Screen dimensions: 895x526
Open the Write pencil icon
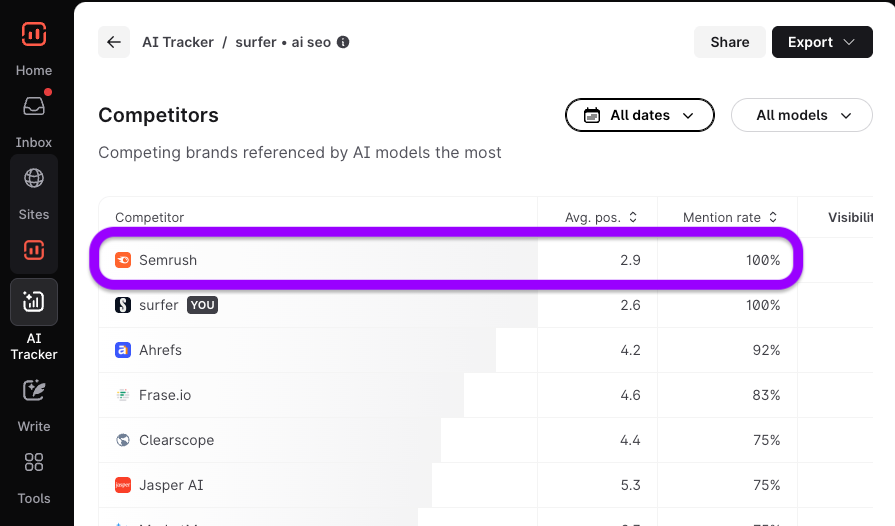click(34, 390)
